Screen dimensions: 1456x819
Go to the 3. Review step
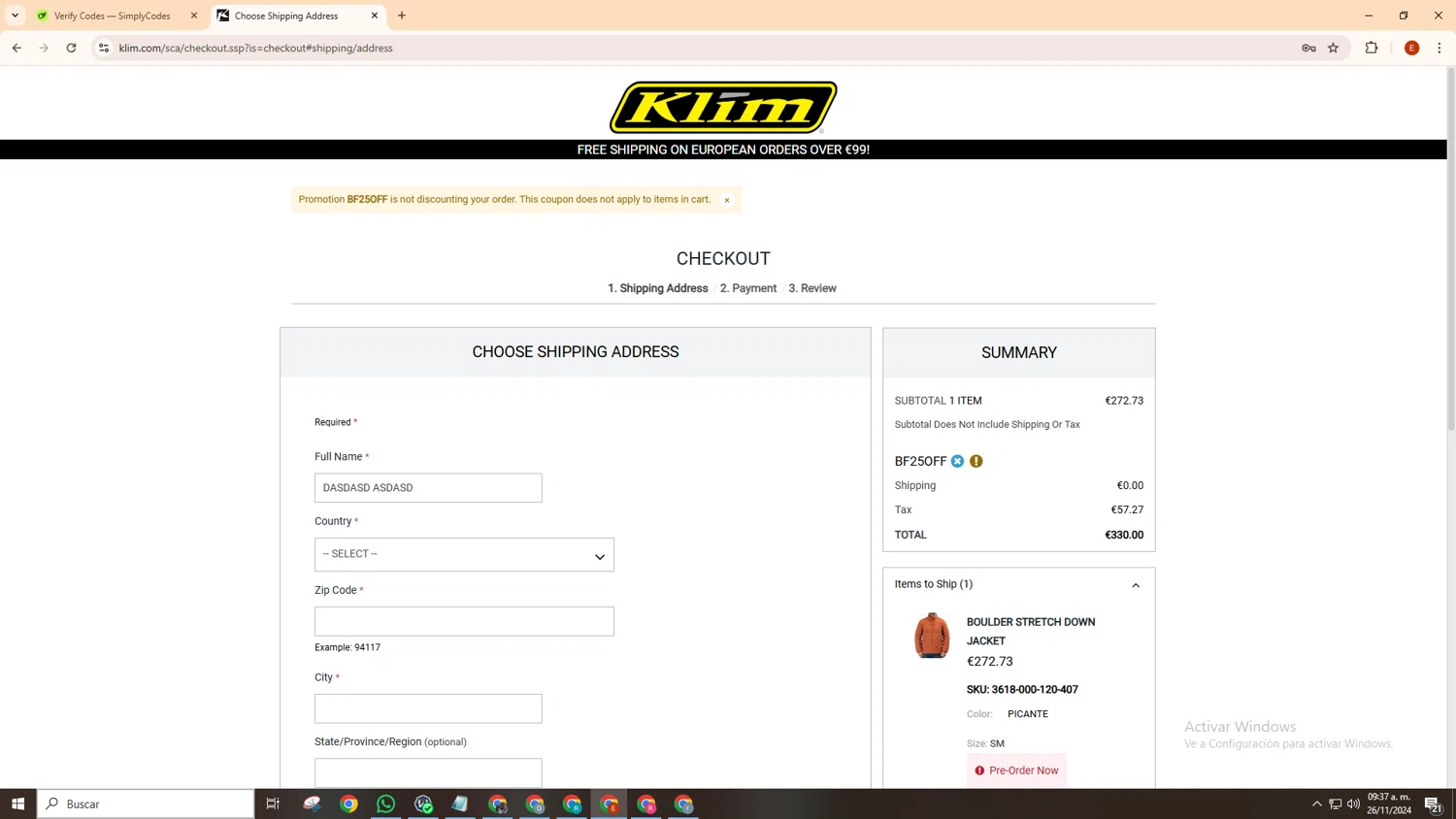[812, 288]
